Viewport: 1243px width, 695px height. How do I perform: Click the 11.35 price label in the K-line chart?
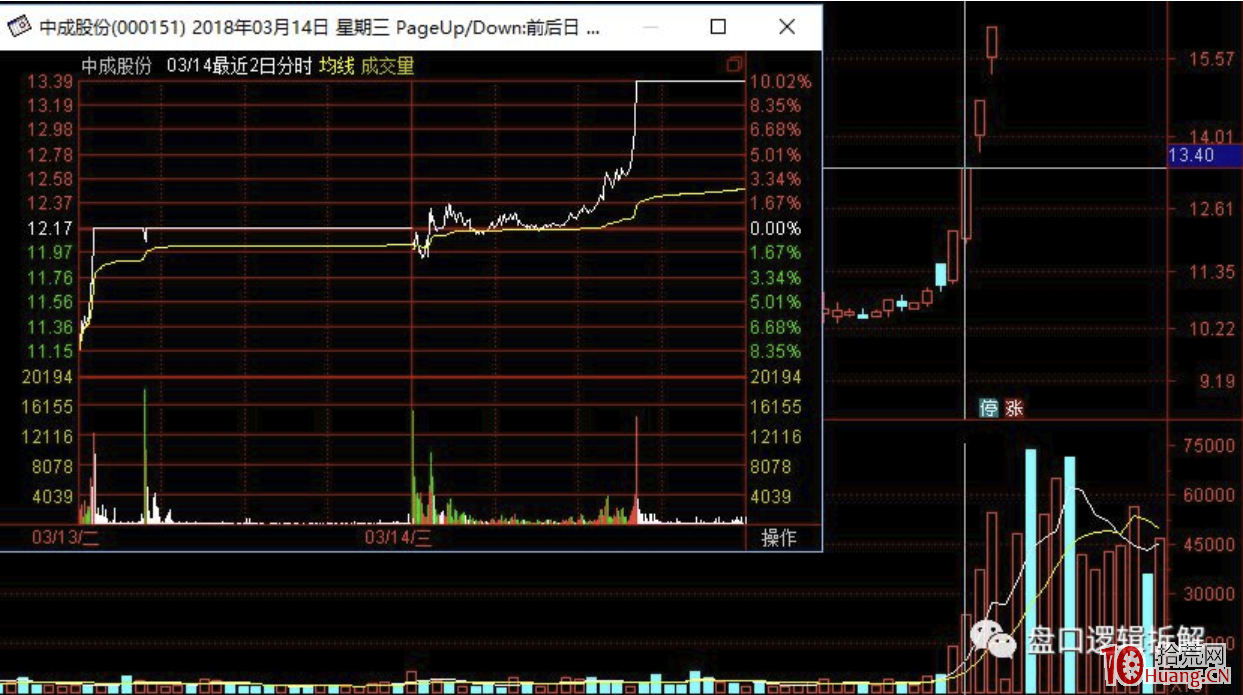[1211, 272]
